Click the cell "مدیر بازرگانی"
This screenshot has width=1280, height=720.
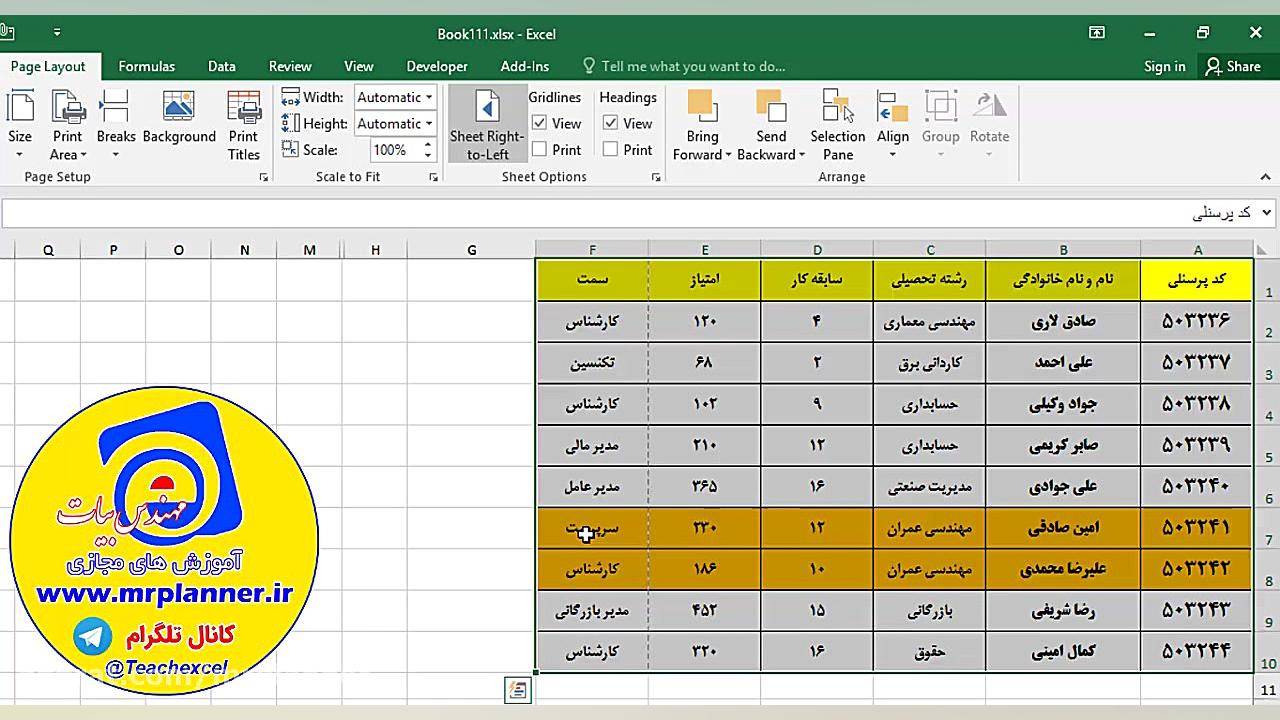point(592,610)
